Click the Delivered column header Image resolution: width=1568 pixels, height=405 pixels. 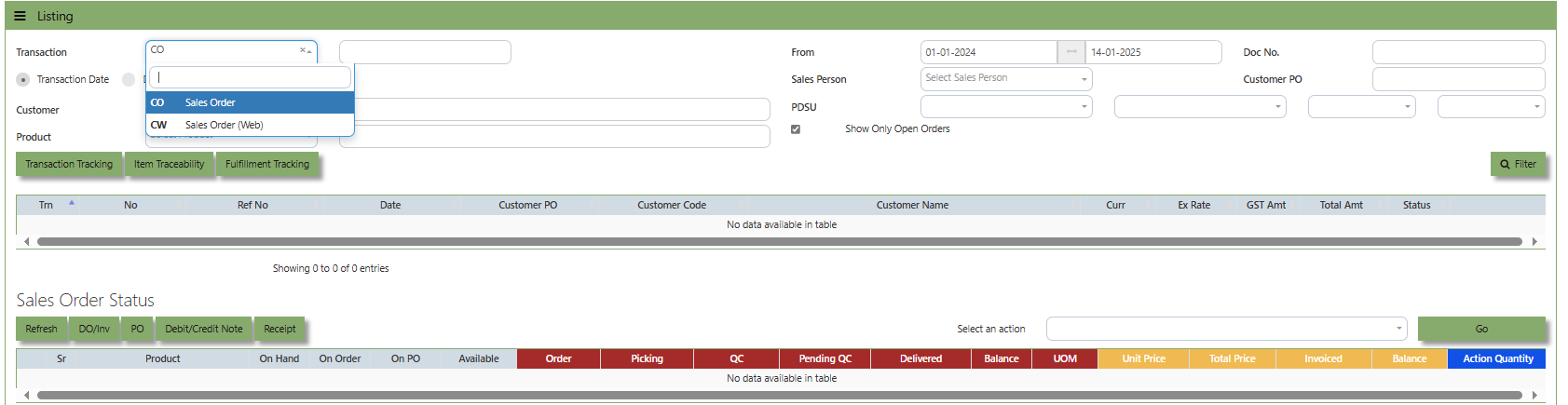[920, 358]
